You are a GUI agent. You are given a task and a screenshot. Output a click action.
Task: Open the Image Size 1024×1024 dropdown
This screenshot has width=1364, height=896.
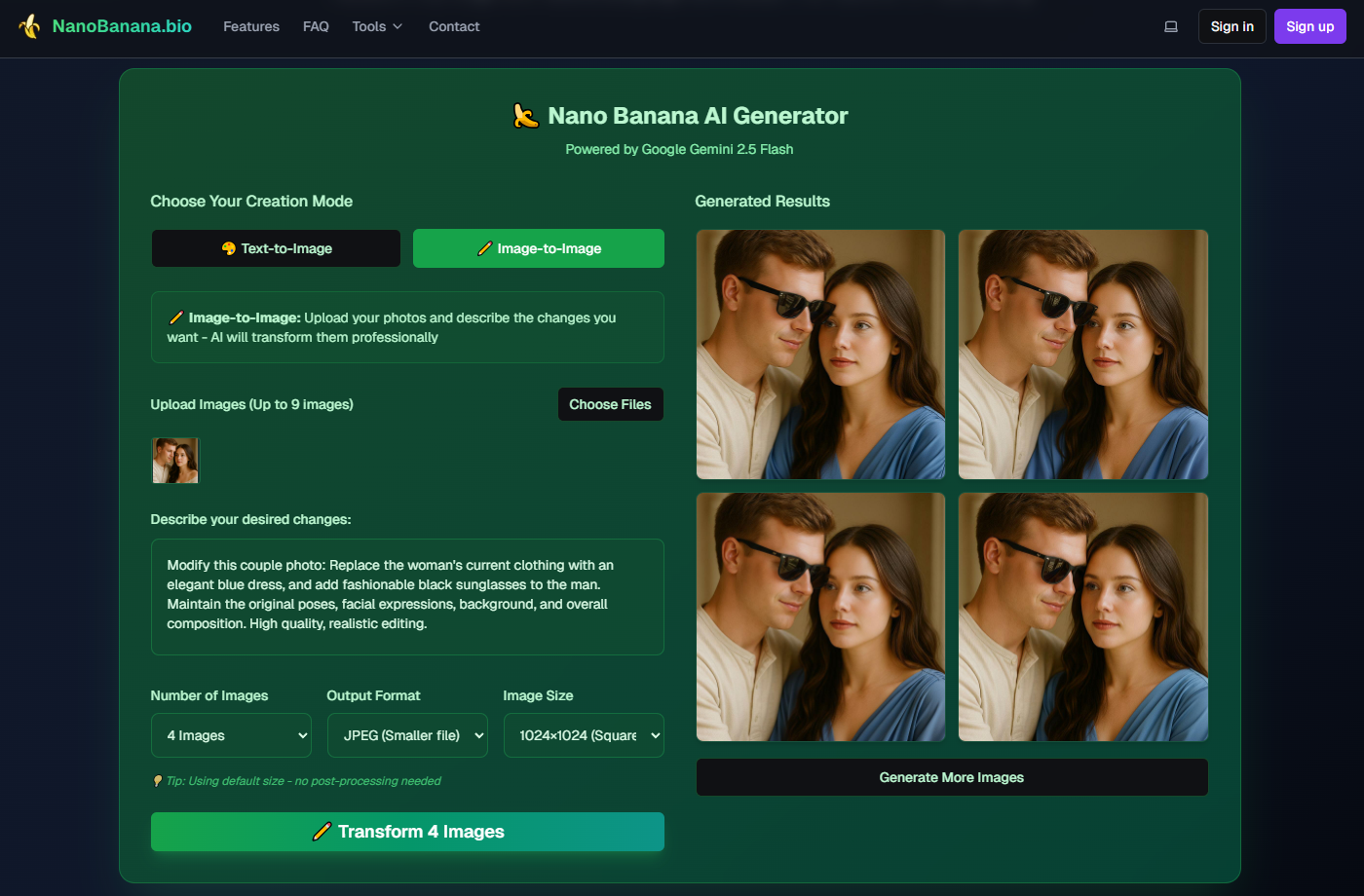click(584, 735)
